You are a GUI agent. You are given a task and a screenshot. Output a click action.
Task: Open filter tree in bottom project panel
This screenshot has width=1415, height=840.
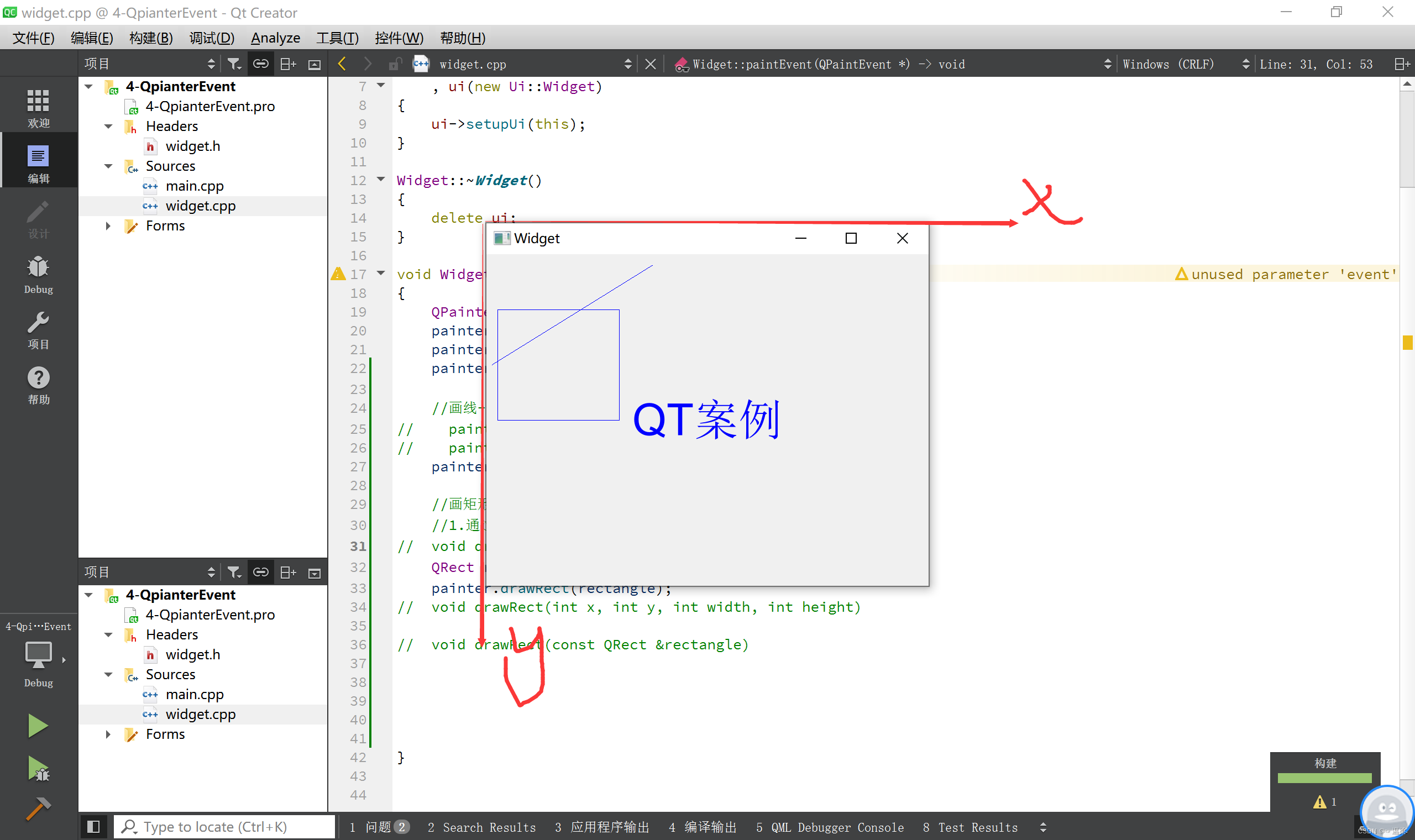[x=234, y=573]
